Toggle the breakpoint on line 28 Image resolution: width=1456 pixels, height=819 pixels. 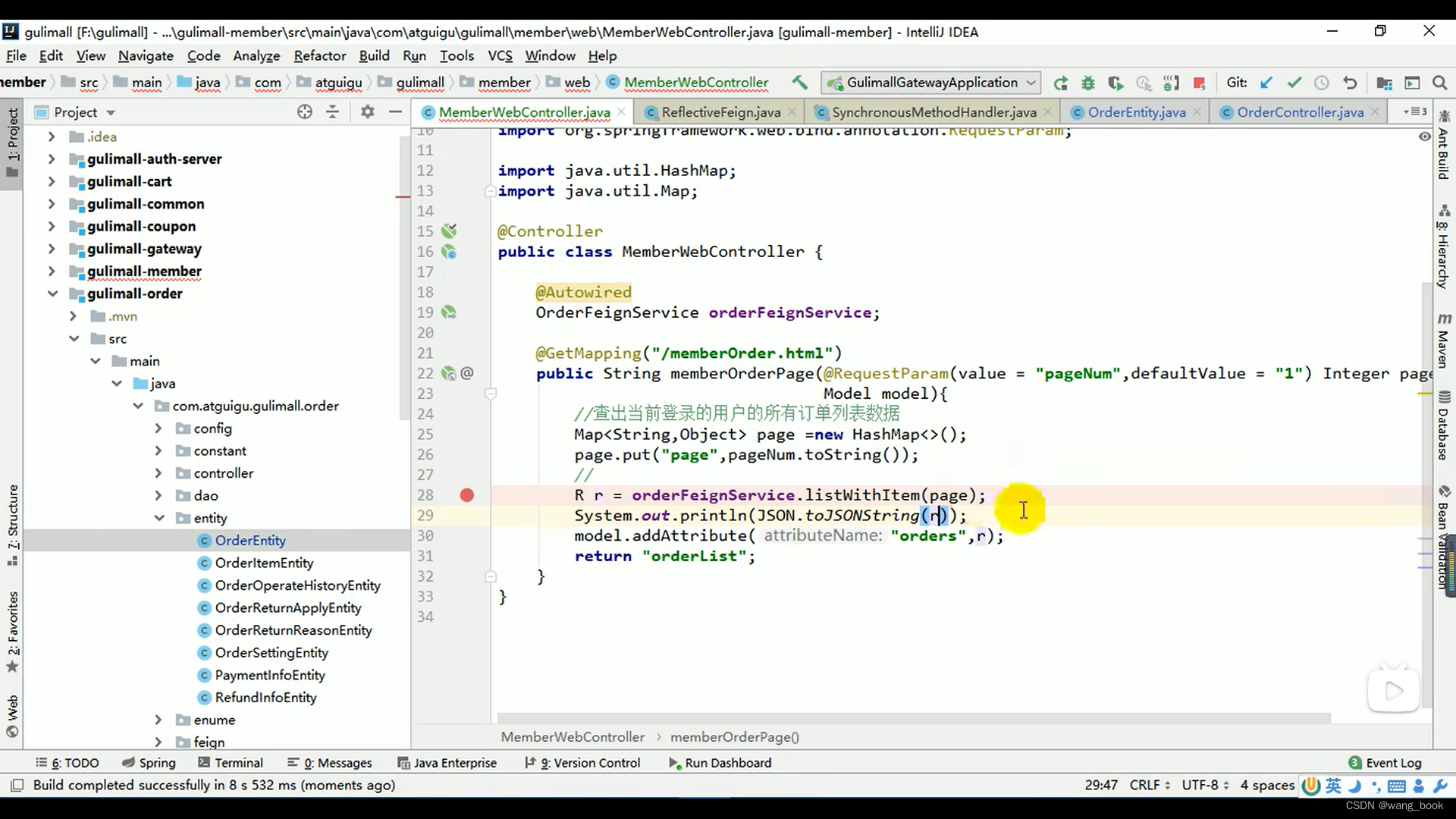click(467, 495)
